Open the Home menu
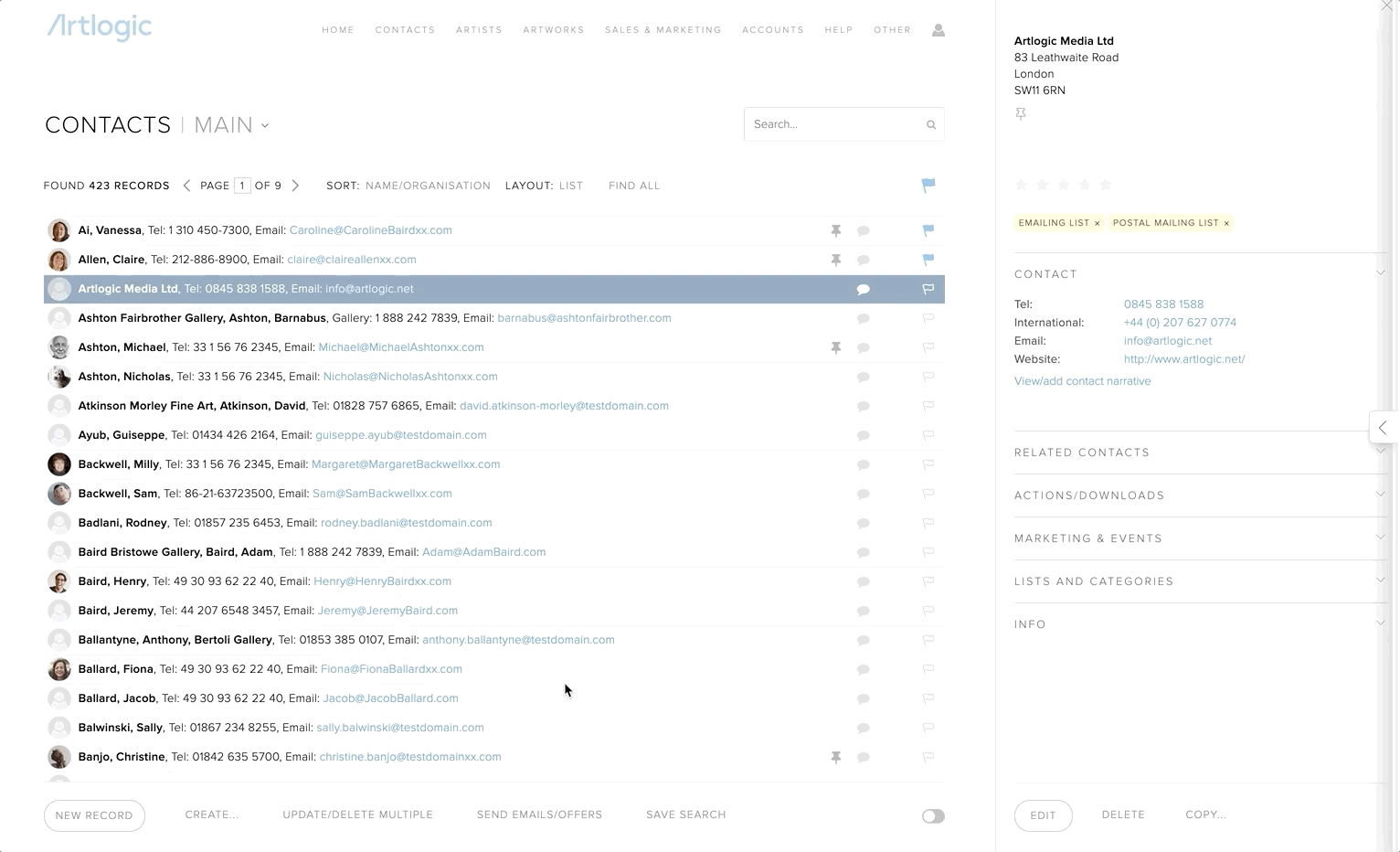The width and height of the screenshot is (1400, 852). click(x=338, y=30)
